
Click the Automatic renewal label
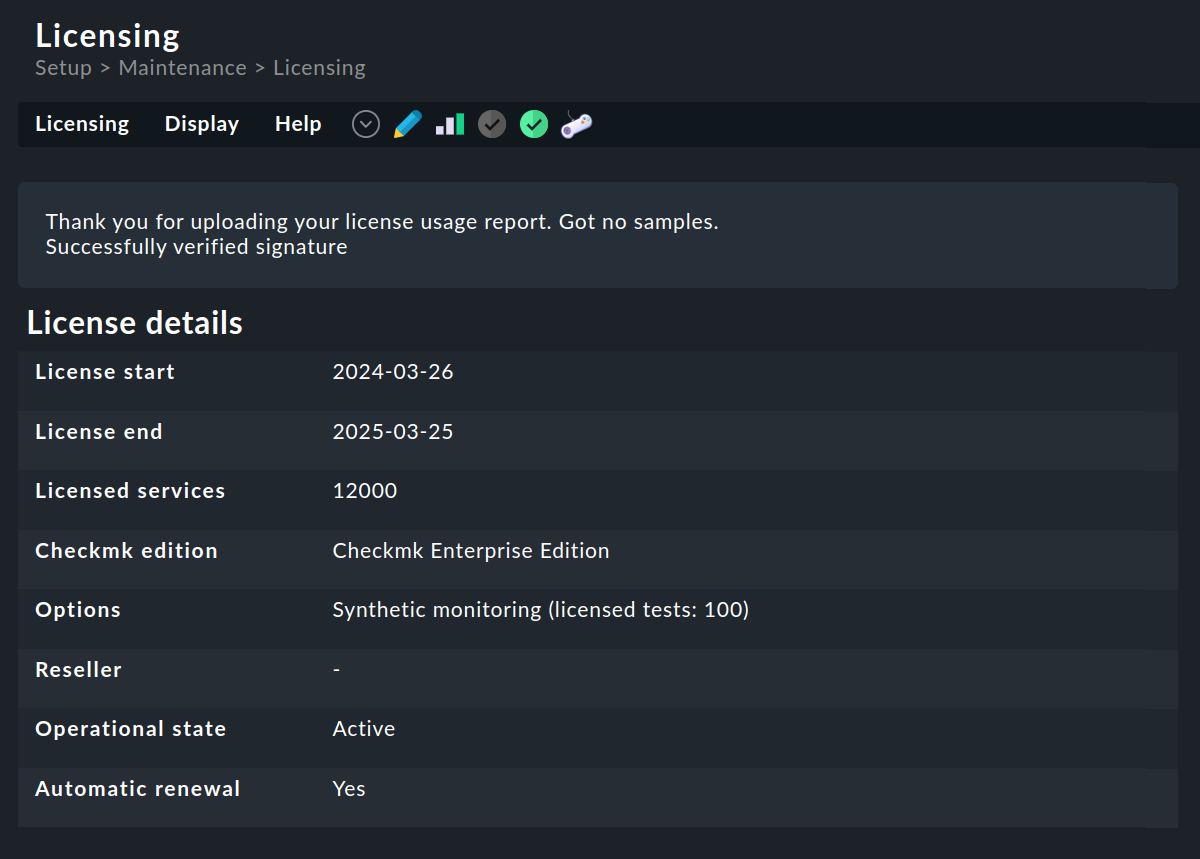(138, 789)
